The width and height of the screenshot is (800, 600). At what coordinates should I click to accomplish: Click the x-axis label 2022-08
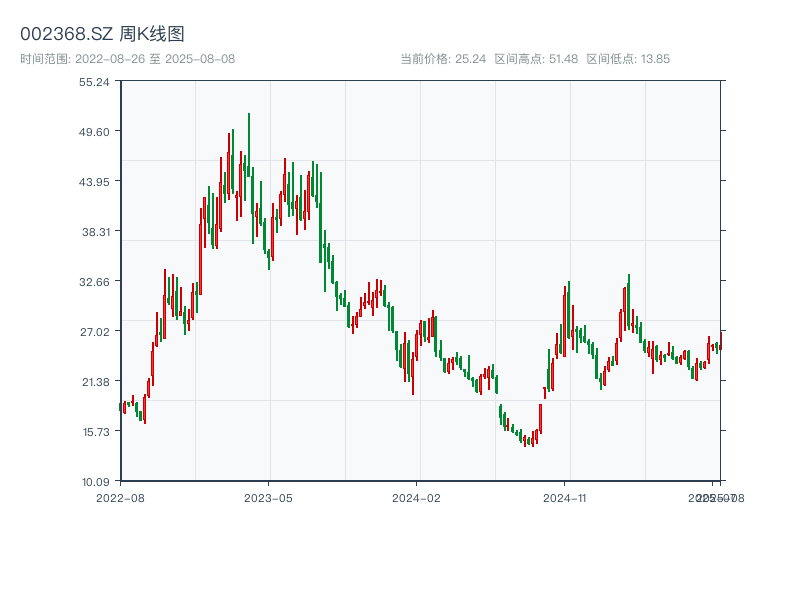(120, 498)
